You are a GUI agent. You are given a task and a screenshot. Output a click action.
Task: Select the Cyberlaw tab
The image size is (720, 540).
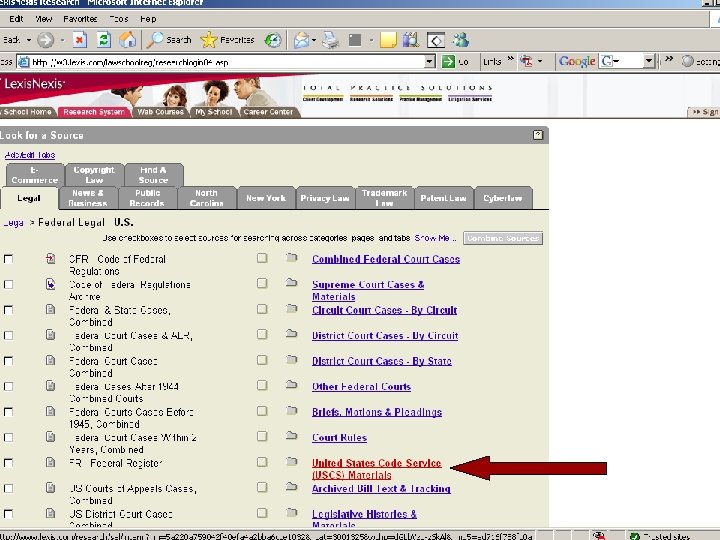coord(503,198)
